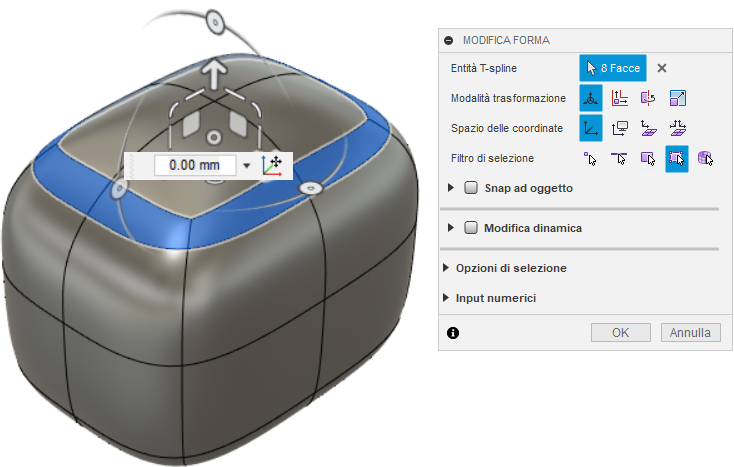
Task: Click the upward translate arrow manipulator
Action: tap(214, 73)
